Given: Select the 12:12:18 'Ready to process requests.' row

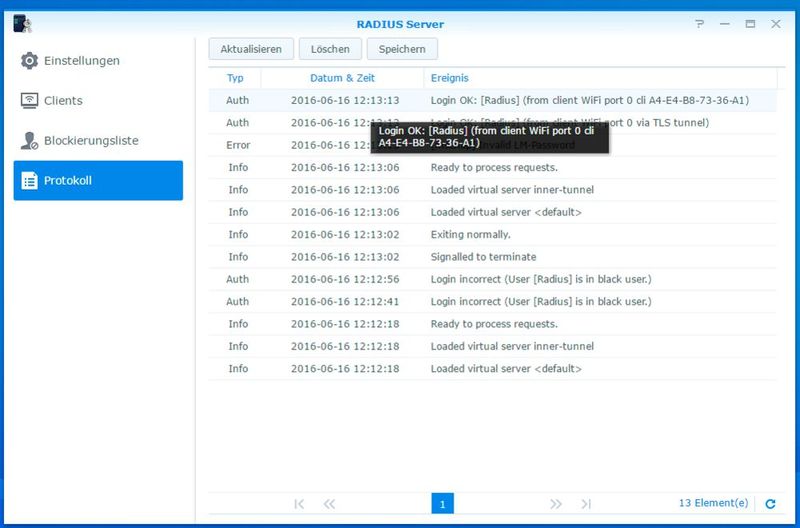Looking at the screenshot, I should tap(492, 324).
